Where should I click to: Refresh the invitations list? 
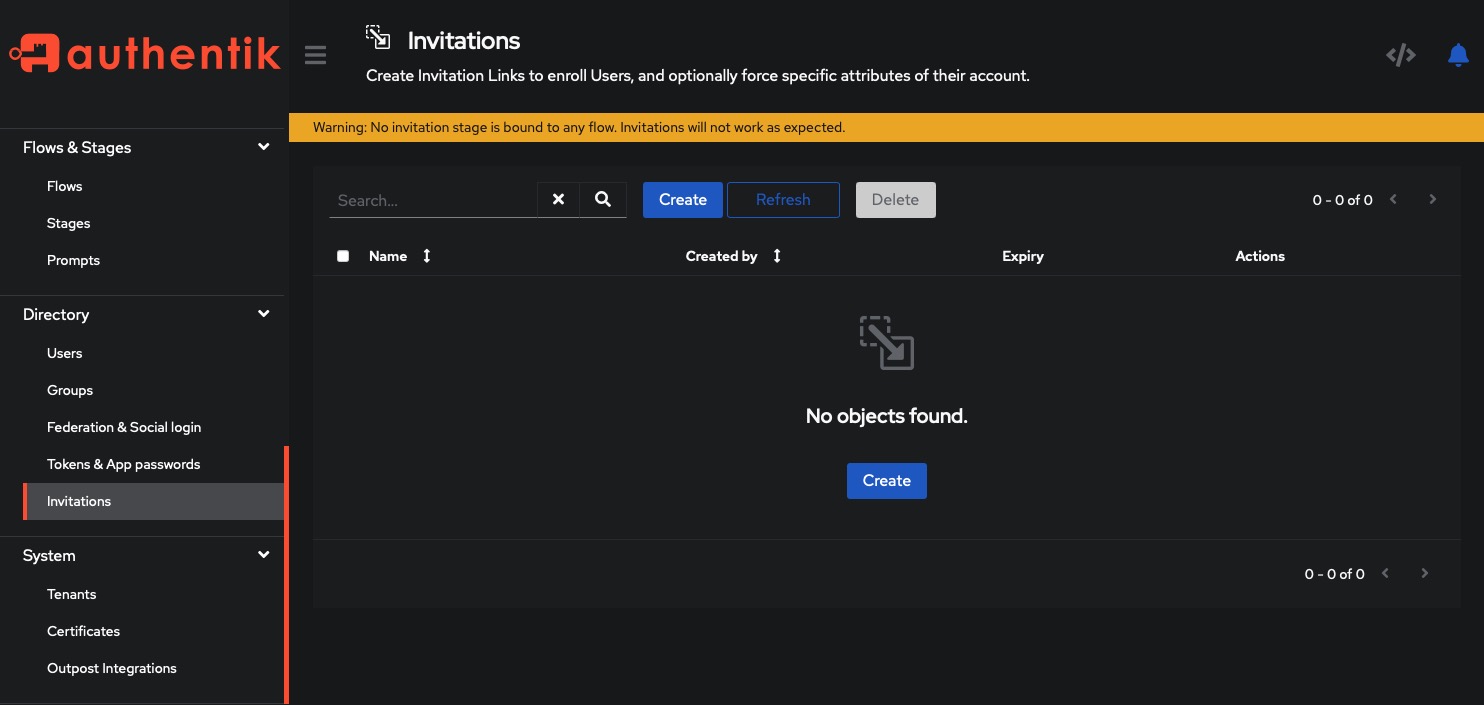pyautogui.click(x=783, y=199)
